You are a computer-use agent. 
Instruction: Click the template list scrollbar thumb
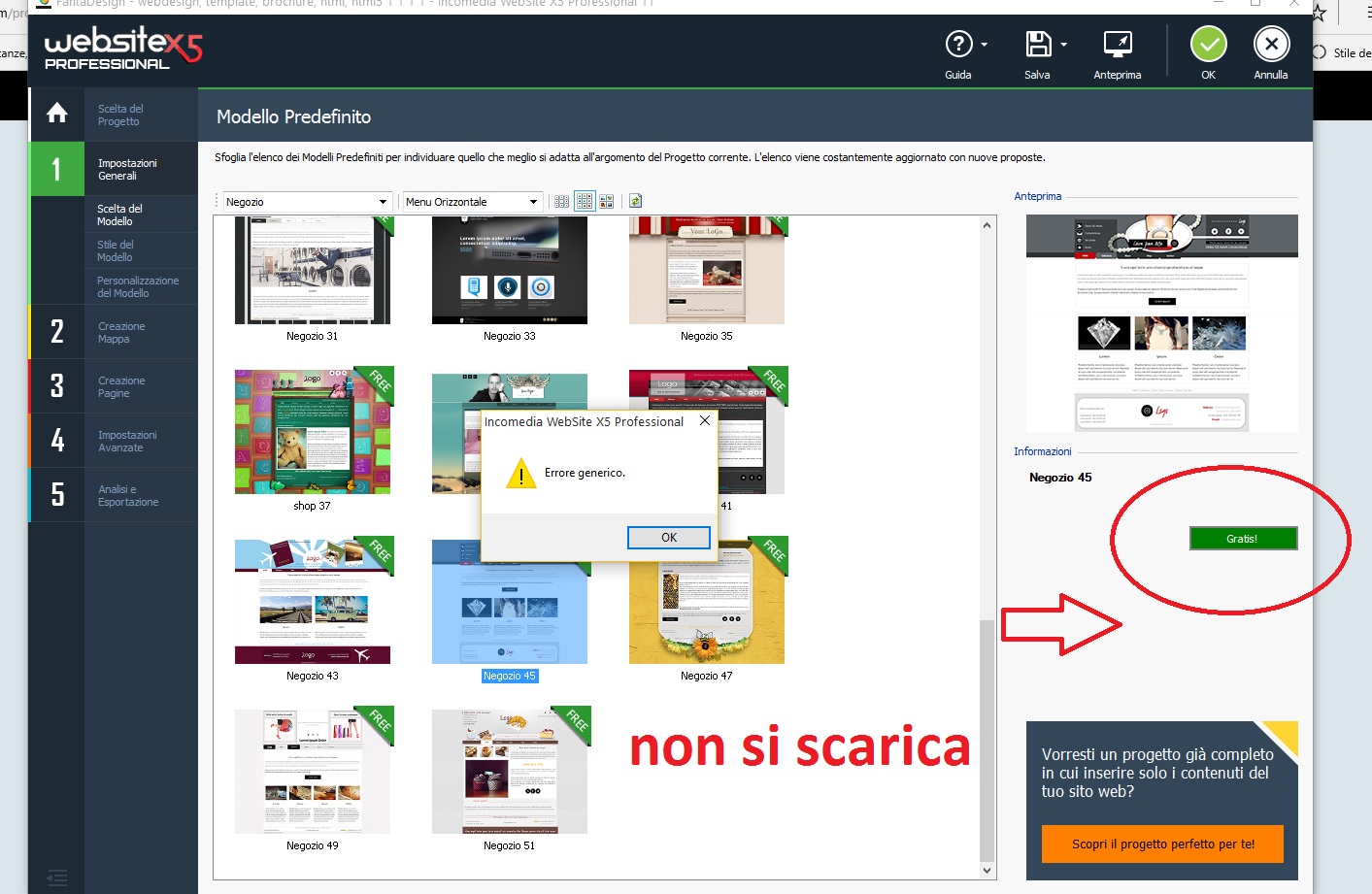pos(987,740)
